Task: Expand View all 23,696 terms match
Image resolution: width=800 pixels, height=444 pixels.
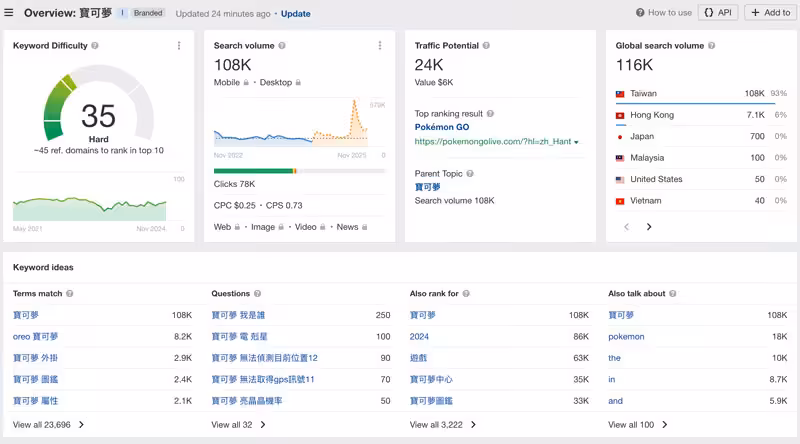Action: [48, 425]
